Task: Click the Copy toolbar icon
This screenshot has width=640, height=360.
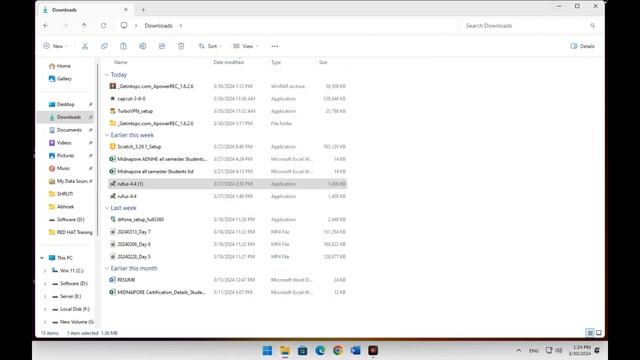Action: pyautogui.click(x=104, y=46)
